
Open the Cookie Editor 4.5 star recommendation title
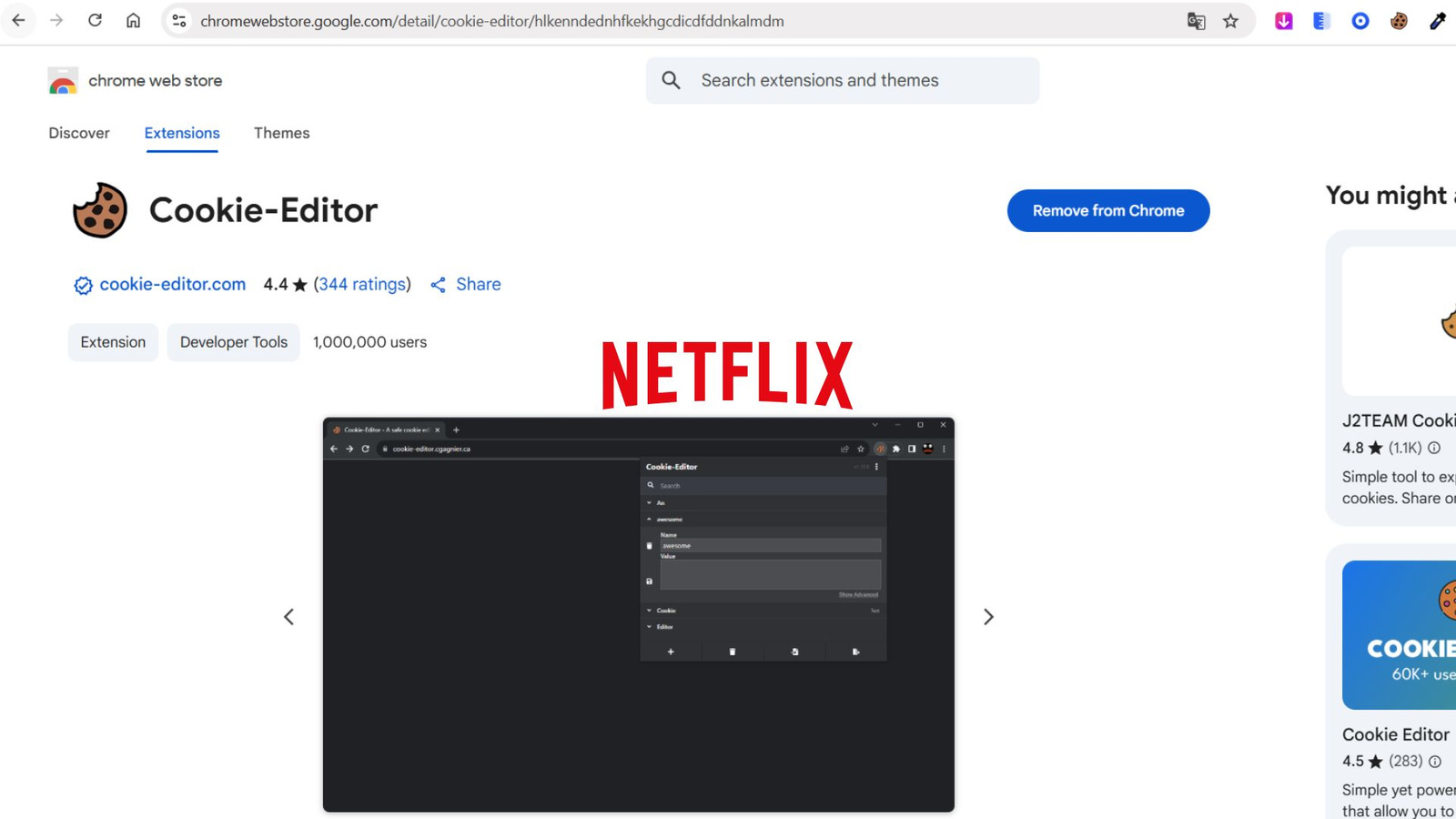pos(1395,734)
